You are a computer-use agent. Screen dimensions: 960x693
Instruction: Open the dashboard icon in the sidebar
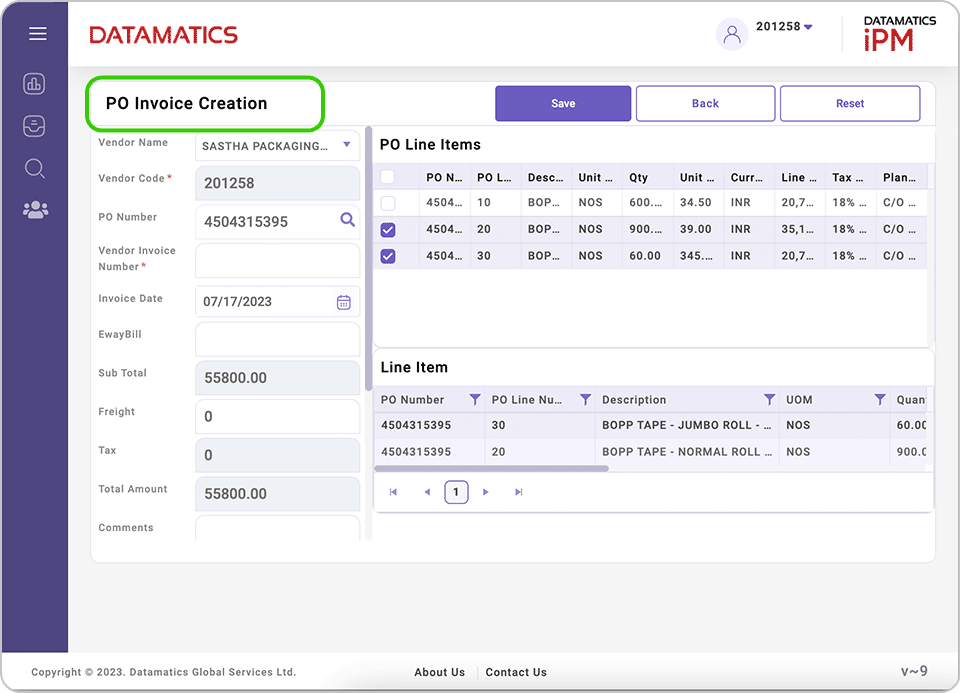click(x=34, y=83)
